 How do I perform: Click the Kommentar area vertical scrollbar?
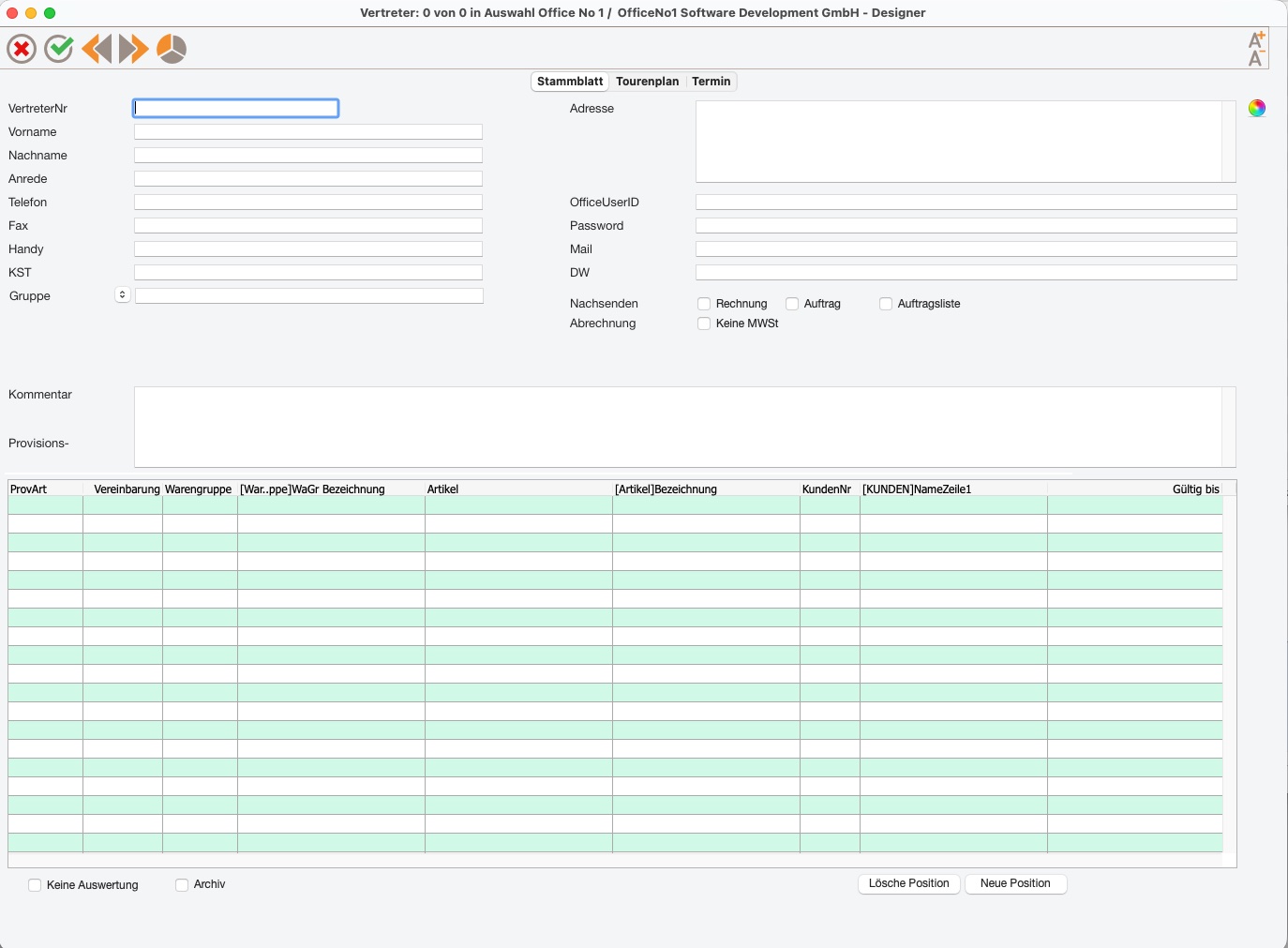tap(1229, 427)
